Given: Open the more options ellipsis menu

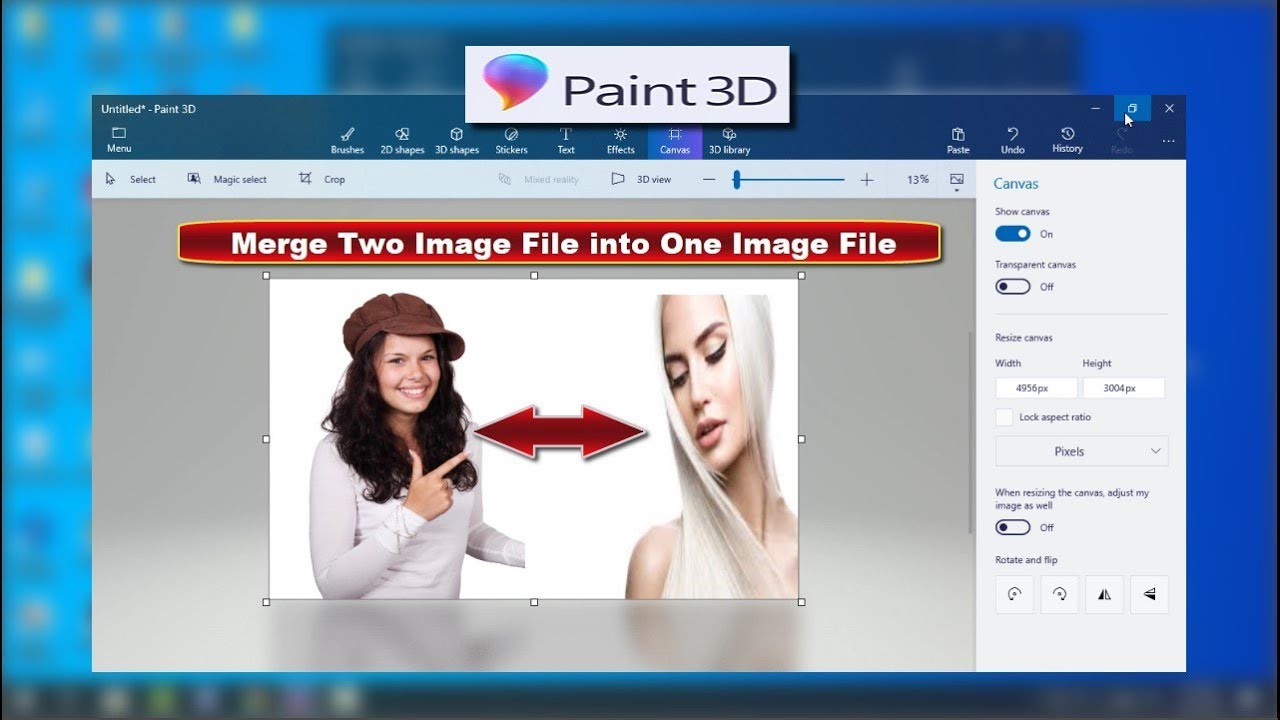Looking at the screenshot, I should point(1168,141).
